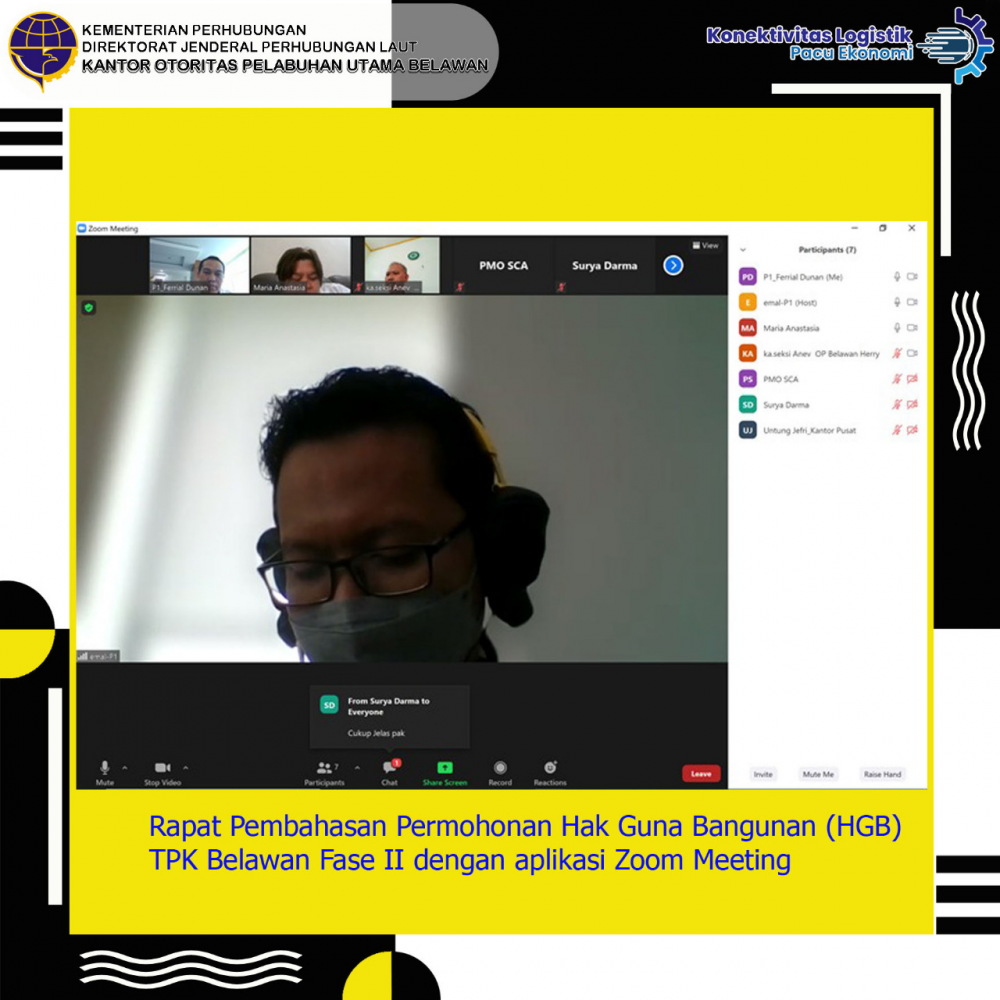Start Share Screen green button
This screenshot has width=1000, height=1000.
[x=445, y=772]
